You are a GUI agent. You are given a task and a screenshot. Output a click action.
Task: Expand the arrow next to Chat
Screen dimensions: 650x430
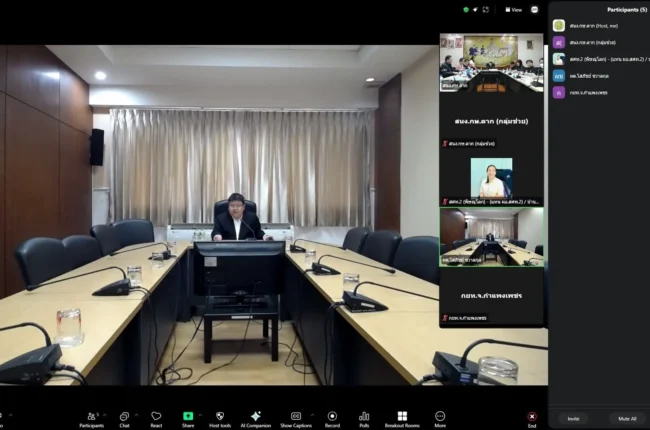pos(136,415)
